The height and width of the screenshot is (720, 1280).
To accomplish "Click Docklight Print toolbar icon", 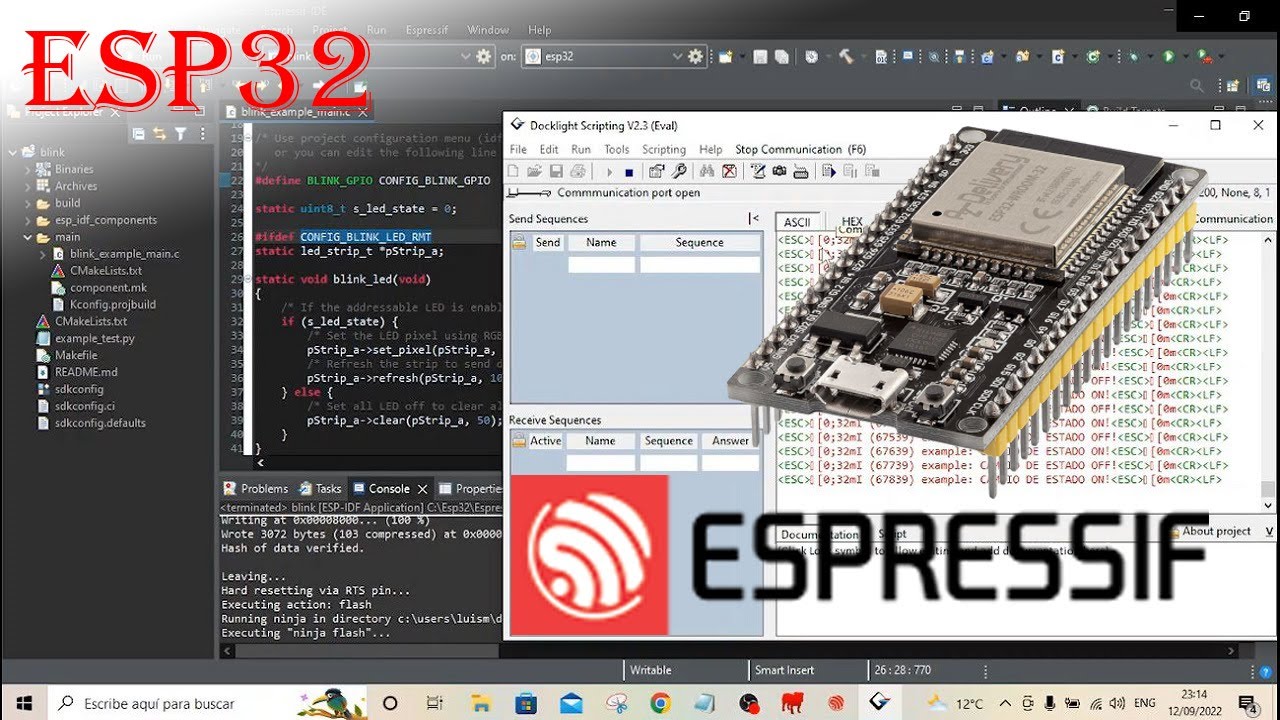I will [578, 172].
